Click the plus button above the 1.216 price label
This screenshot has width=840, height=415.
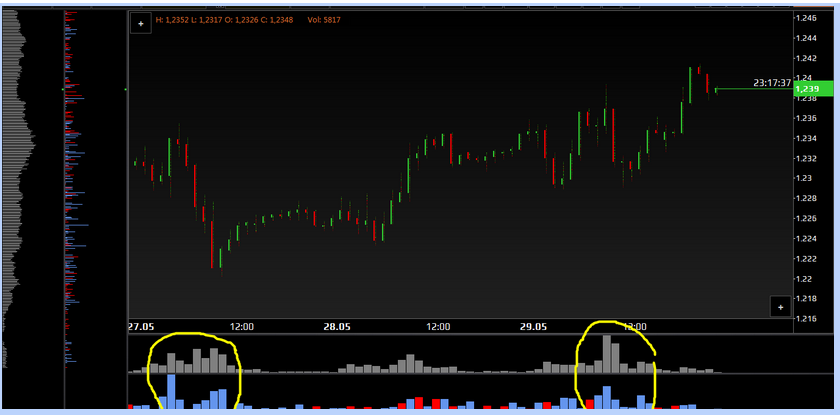781,307
